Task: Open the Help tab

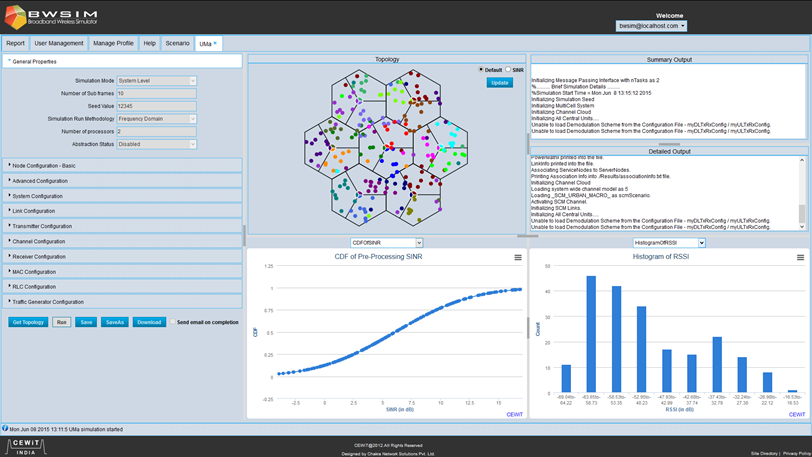Action: coord(150,44)
